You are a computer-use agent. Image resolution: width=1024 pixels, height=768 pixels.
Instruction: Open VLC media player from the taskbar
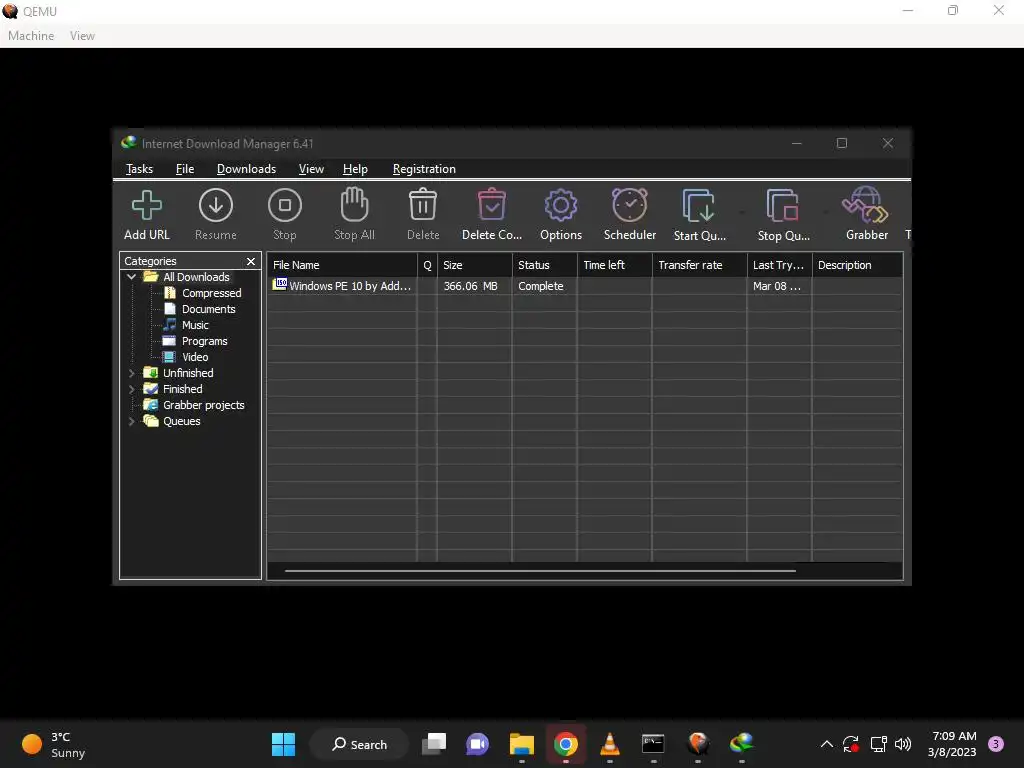pyautogui.click(x=609, y=744)
